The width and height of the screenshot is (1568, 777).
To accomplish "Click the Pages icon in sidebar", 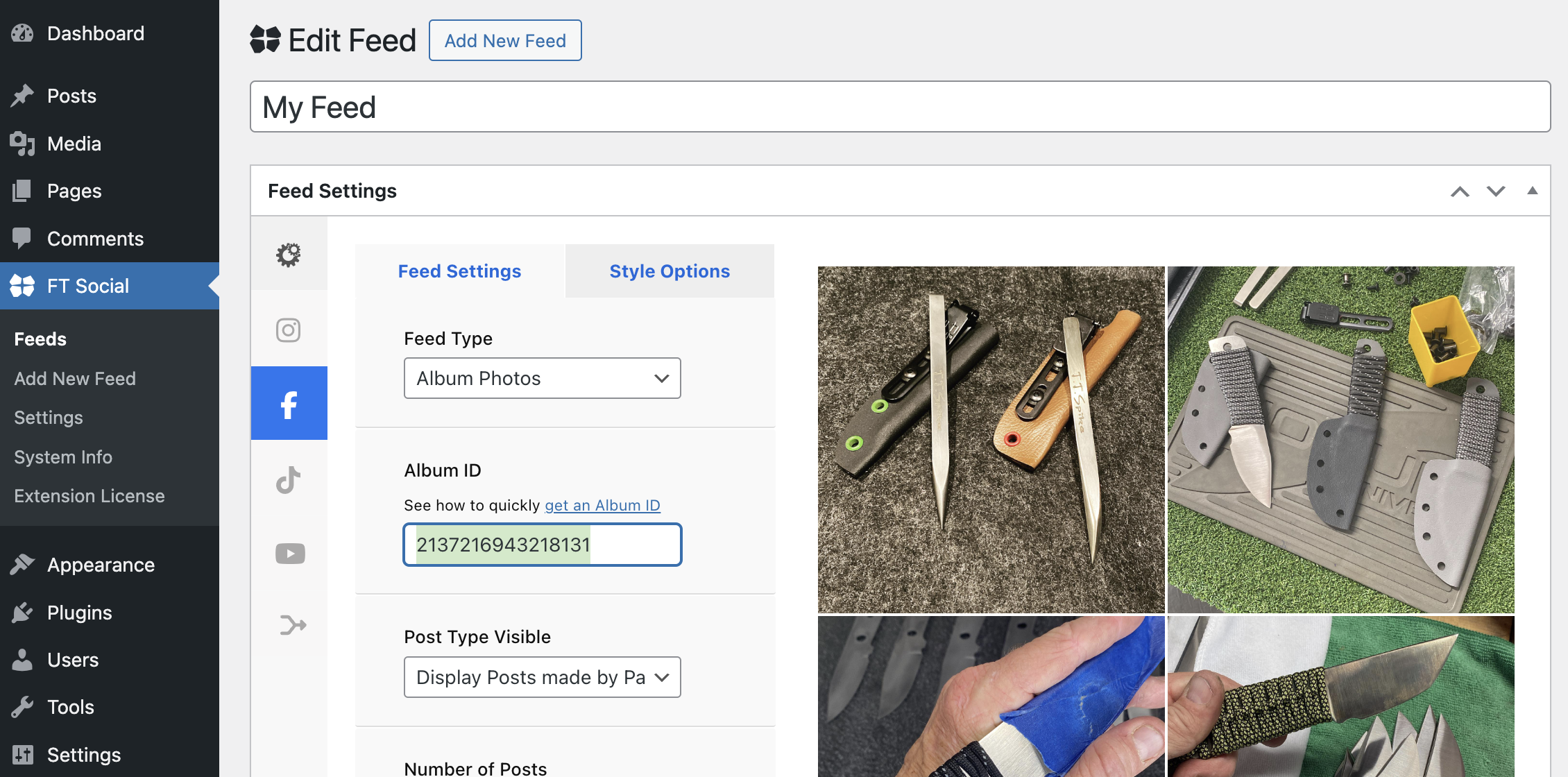I will point(22,191).
